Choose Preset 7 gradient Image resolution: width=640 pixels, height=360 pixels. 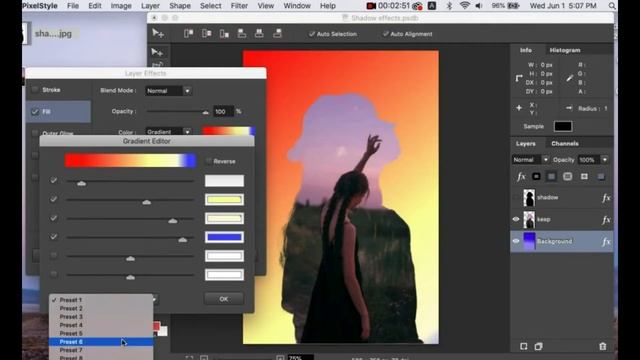click(x=101, y=350)
